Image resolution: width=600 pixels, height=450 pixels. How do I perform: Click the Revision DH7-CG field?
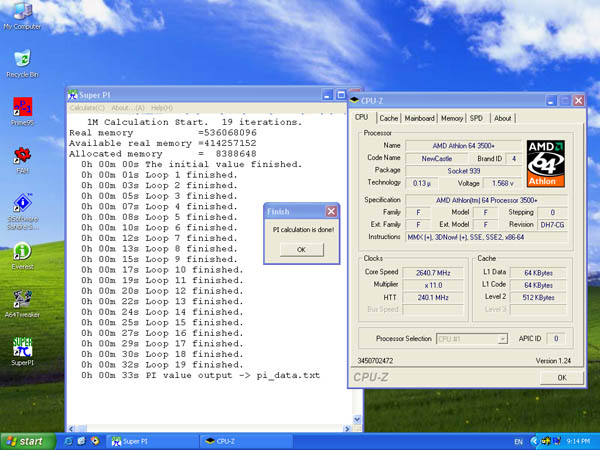pos(552,225)
